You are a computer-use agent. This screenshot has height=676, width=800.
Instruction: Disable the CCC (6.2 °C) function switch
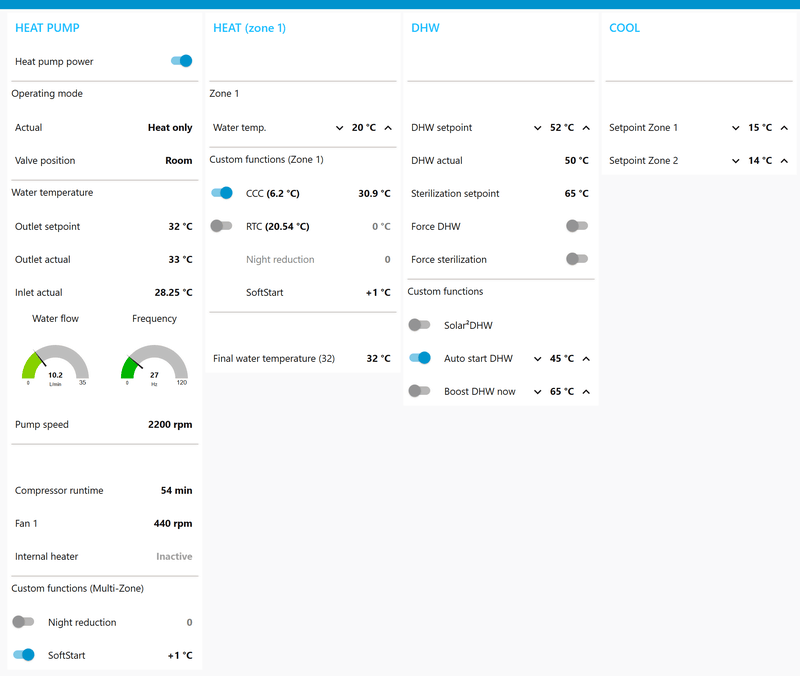[x=221, y=193]
